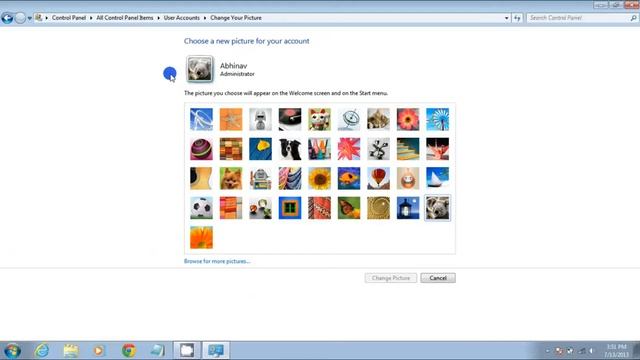Screen dimensions: 640x360
Task: Pick the brown patchwork squares picture
Action: tap(231, 149)
